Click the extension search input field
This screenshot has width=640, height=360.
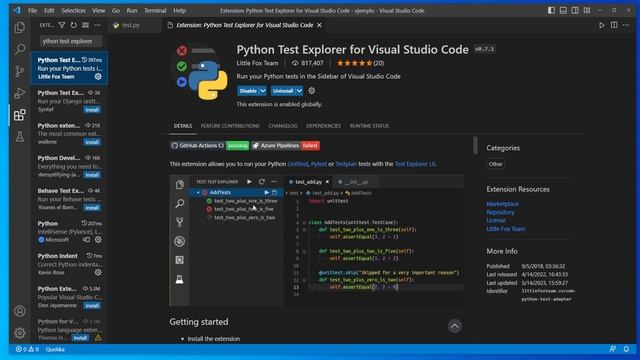tap(70, 41)
